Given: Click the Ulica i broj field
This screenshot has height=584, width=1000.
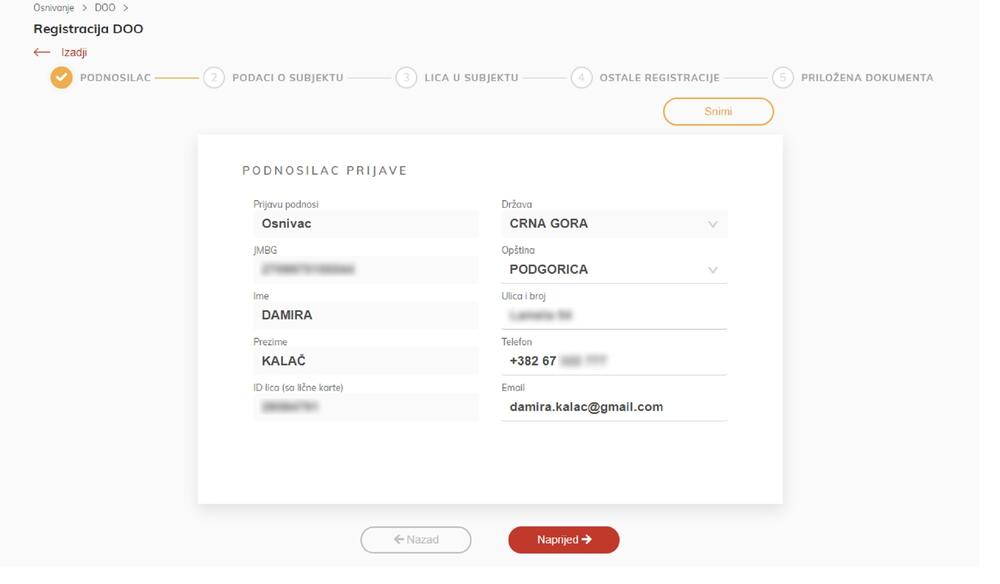Looking at the screenshot, I should 613,316.
